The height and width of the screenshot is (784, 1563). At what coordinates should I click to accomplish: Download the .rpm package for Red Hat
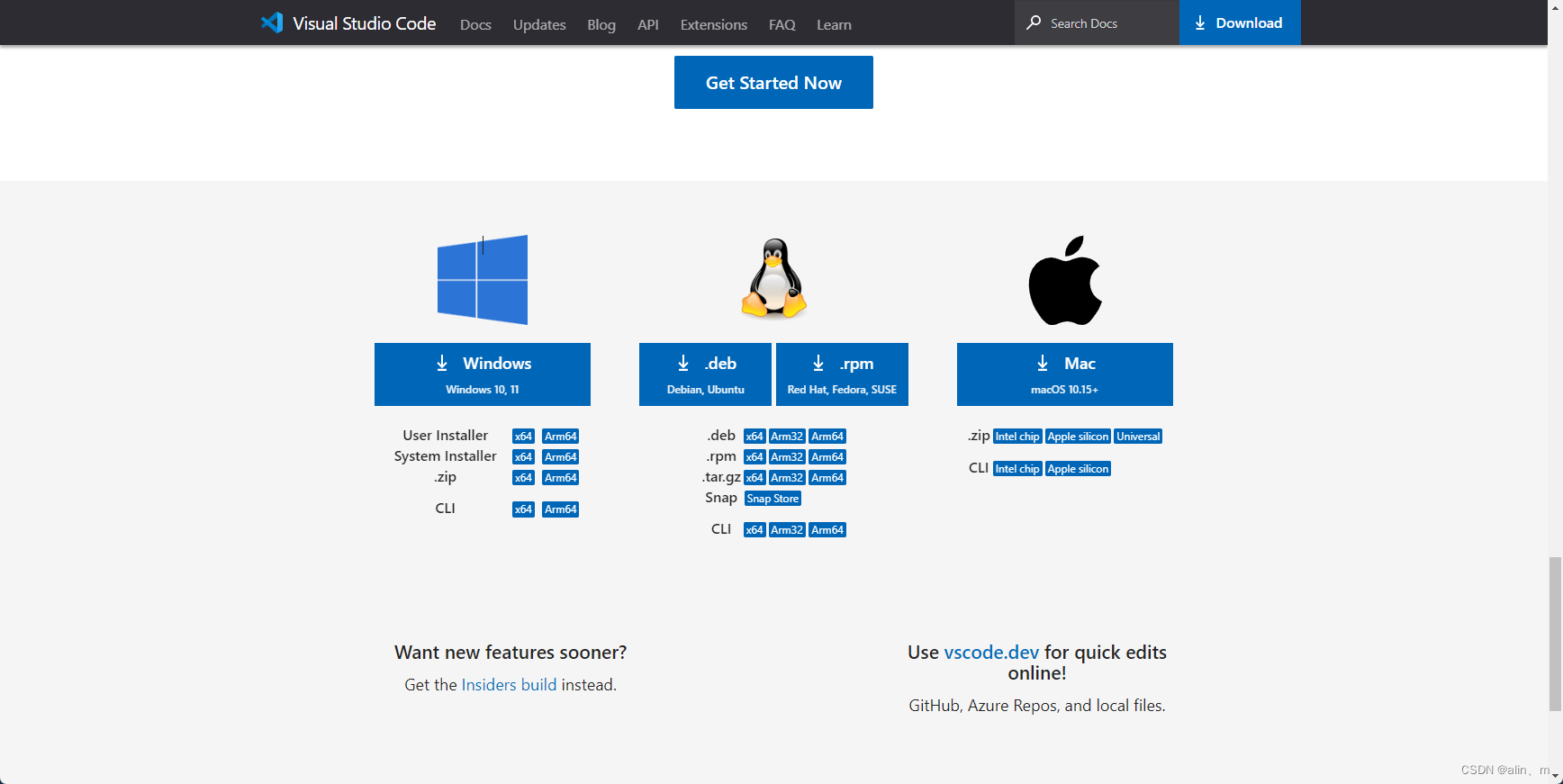tap(842, 374)
